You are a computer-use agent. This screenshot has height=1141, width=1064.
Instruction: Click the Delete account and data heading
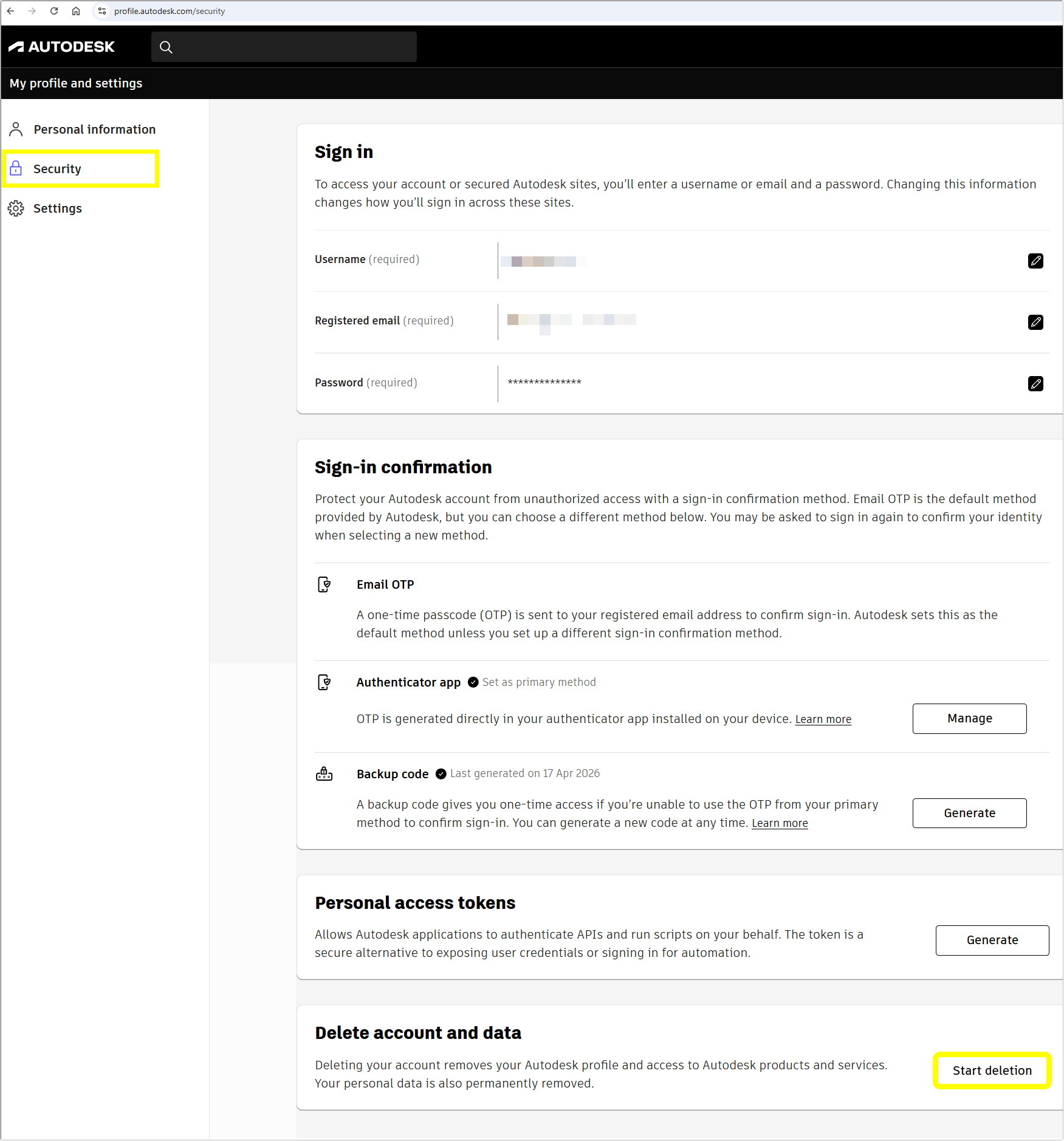(x=418, y=1033)
